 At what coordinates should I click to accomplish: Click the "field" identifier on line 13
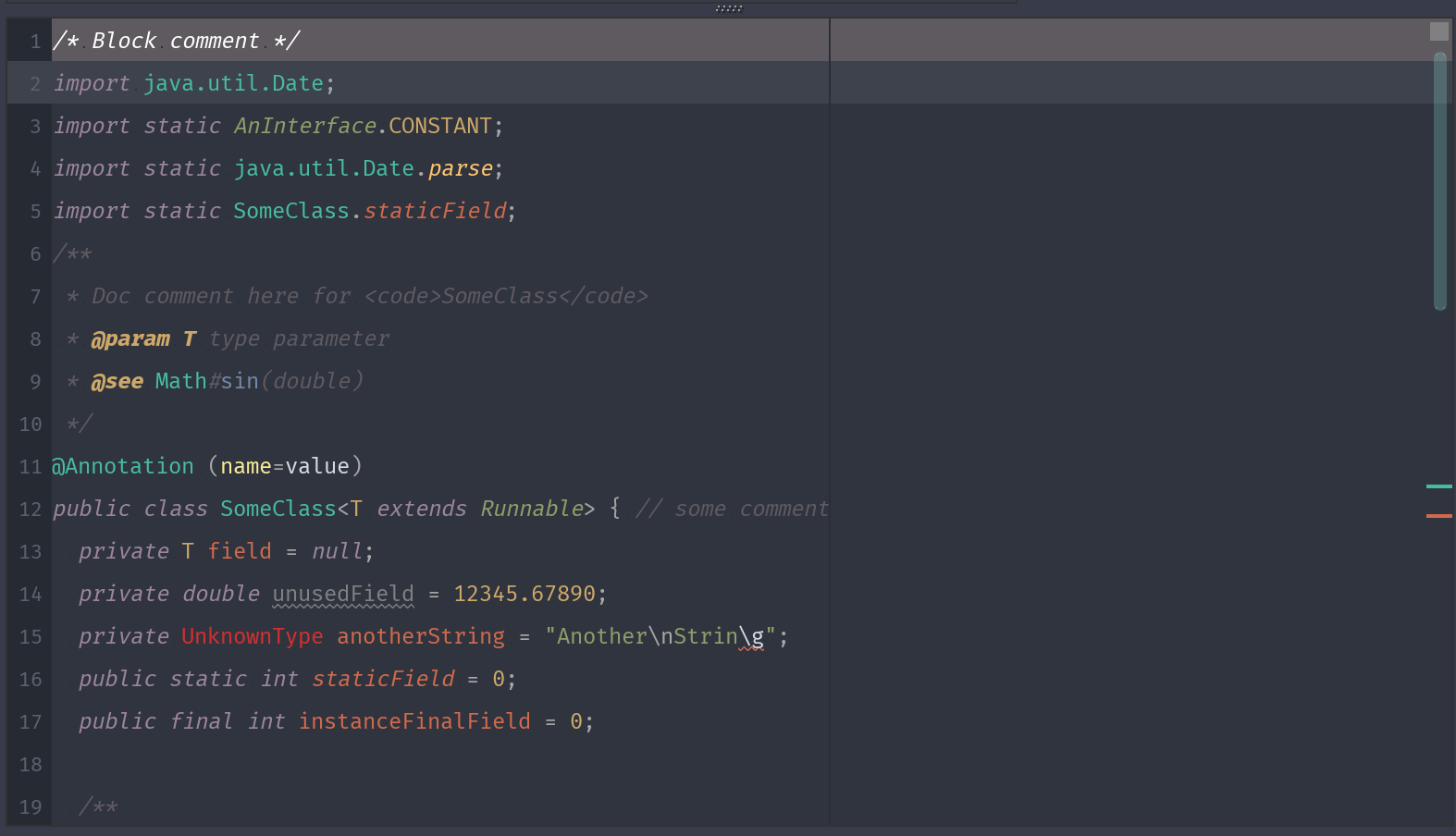click(240, 551)
